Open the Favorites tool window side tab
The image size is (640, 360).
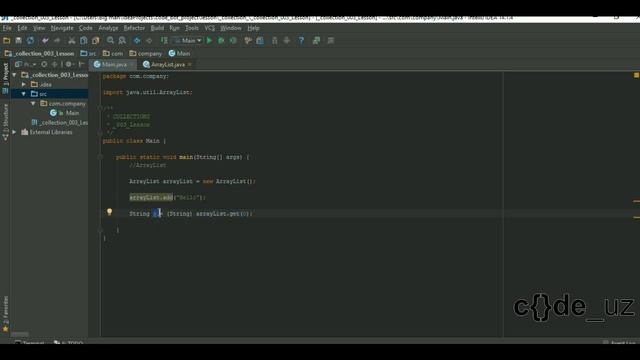(x=5, y=313)
